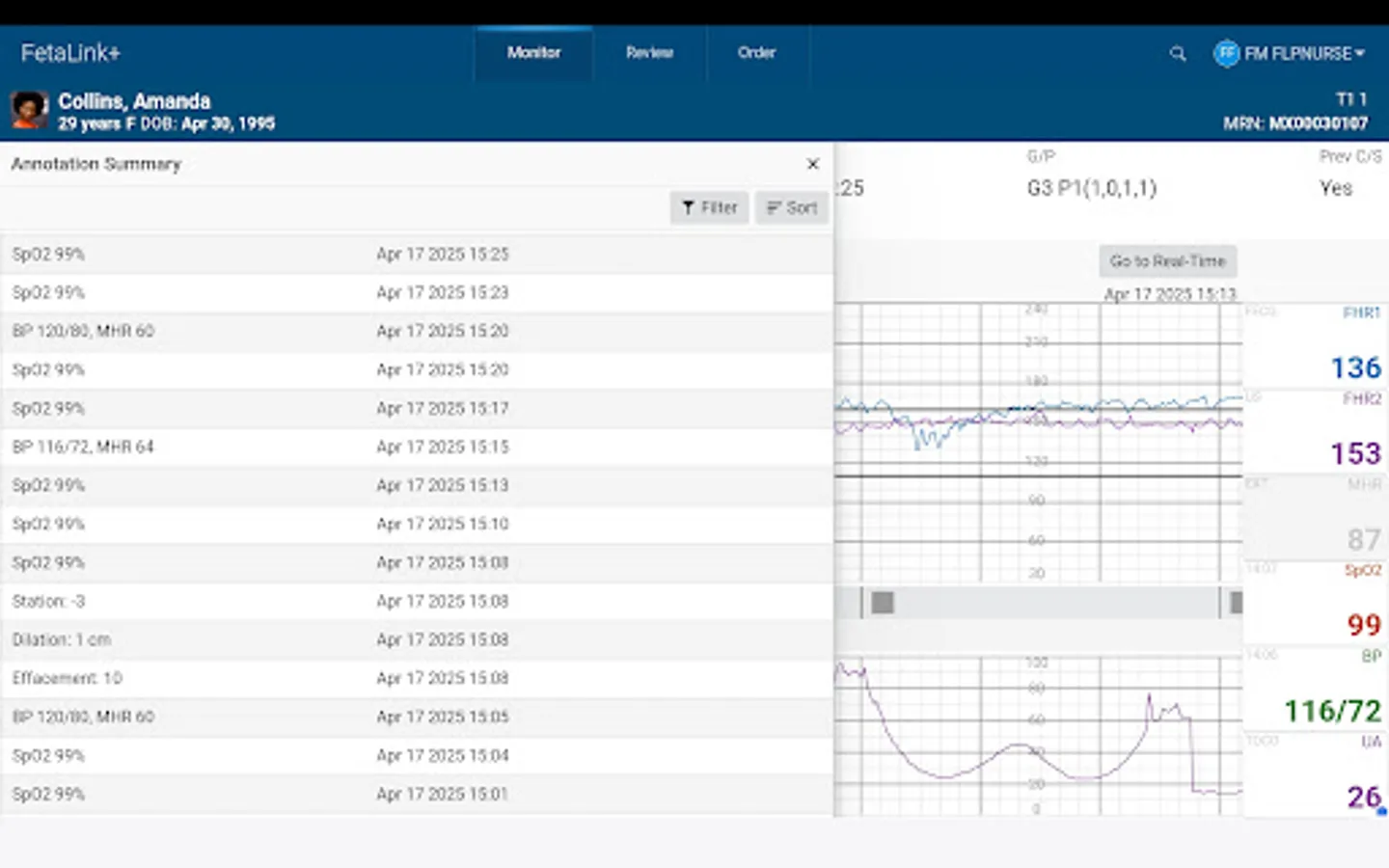Click the MHR value 87
The image size is (1389, 868).
coord(1364,540)
